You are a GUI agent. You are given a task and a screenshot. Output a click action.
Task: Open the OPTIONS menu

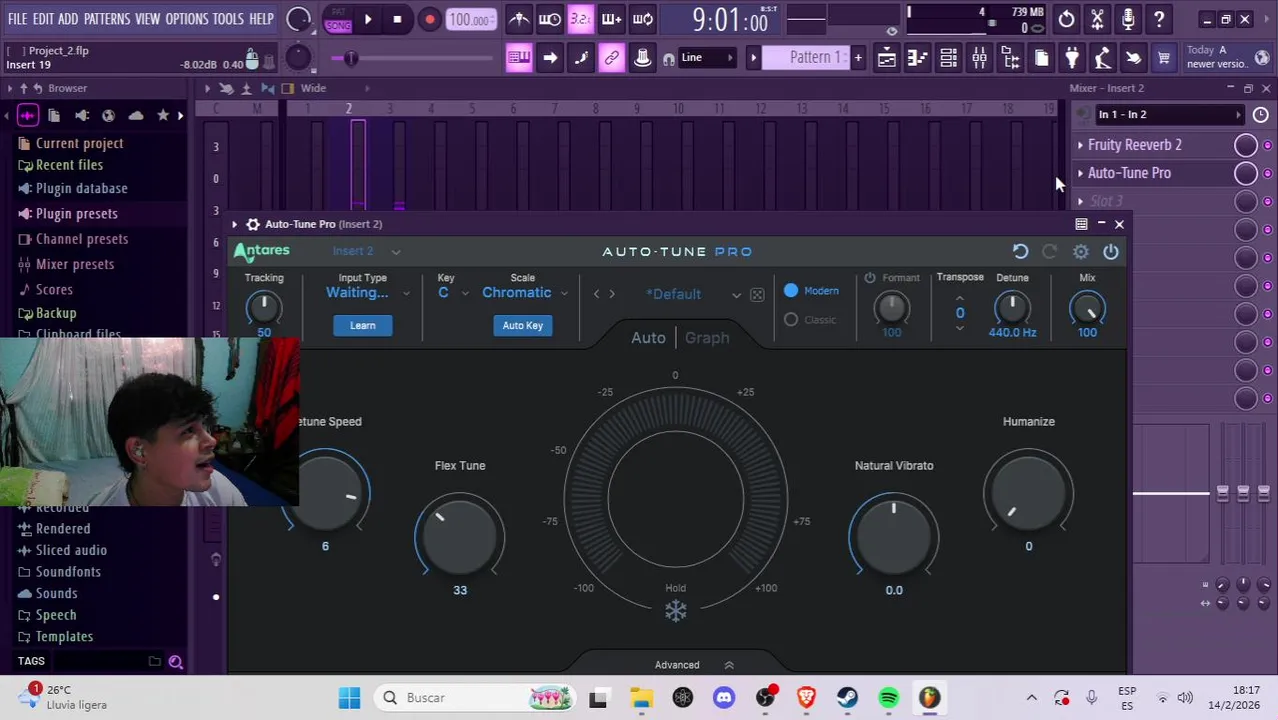[x=186, y=19]
